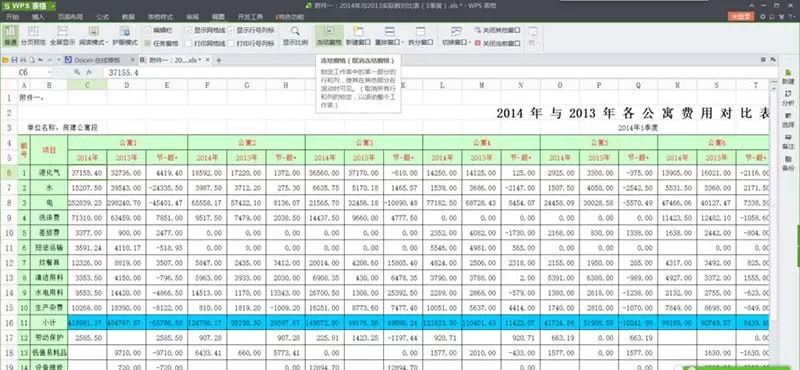Toggle 显示行号列标 show headings checkbox
800x370 pixels.
tap(231, 30)
